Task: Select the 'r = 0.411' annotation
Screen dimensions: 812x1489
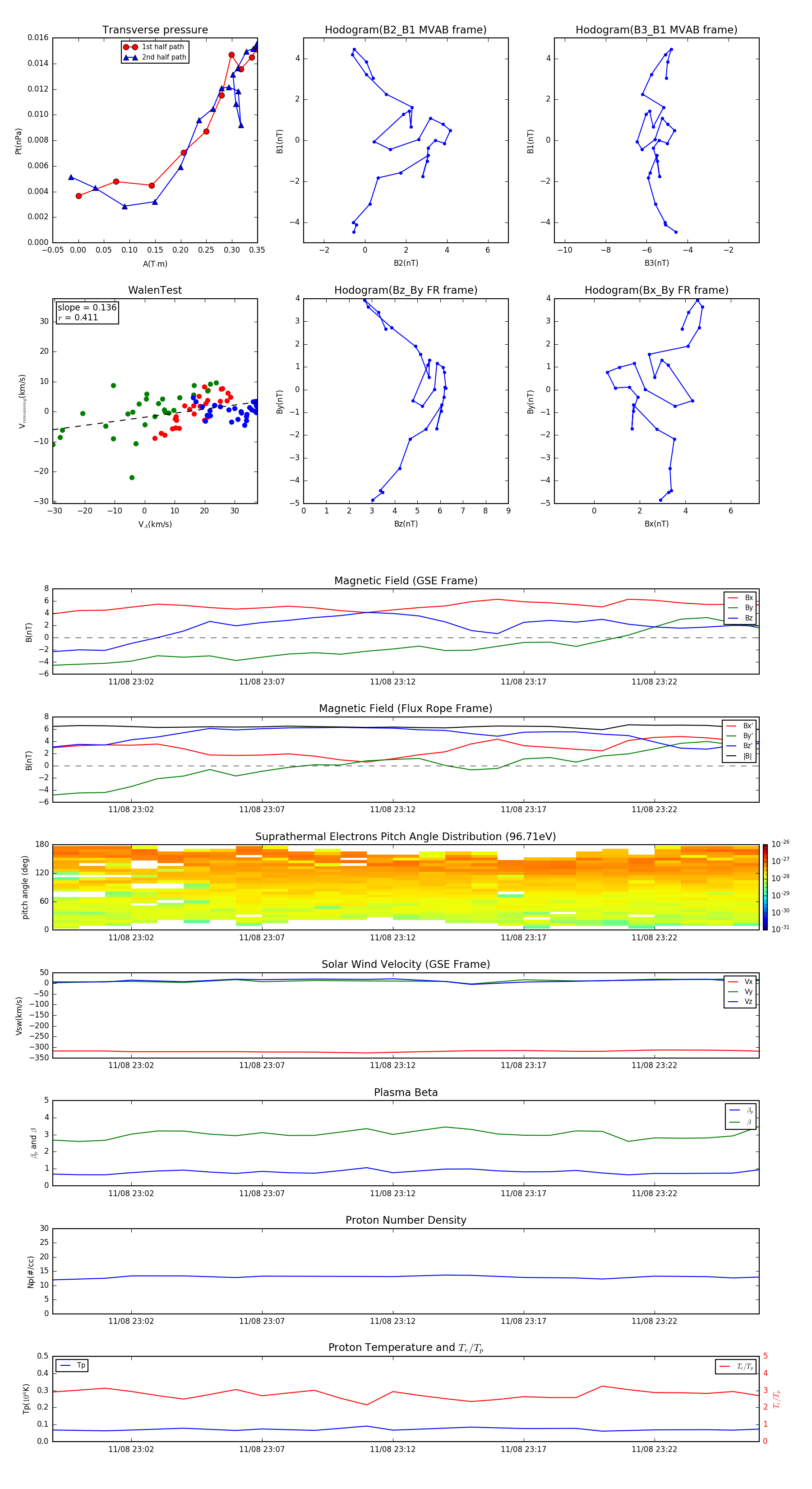Action: (x=78, y=317)
